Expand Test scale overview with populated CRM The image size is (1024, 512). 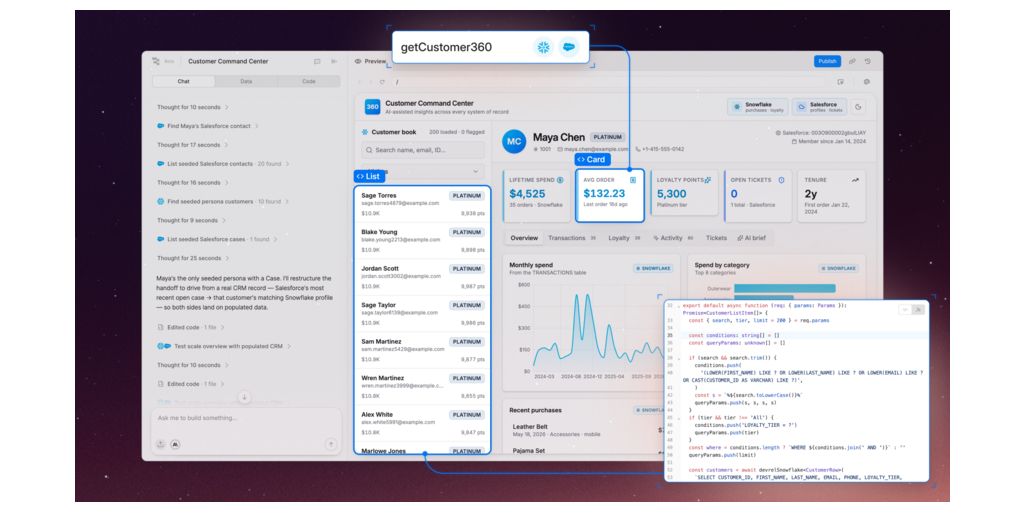(x=224, y=346)
